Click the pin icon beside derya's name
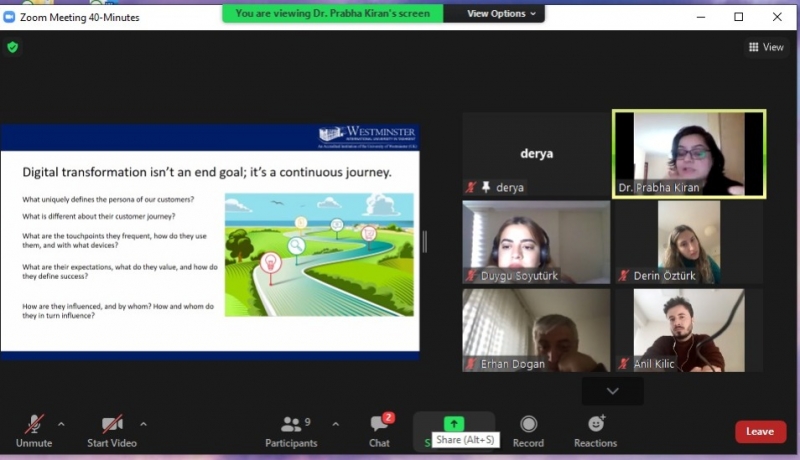Screen dimensions: 800x460 pyautogui.click(x=487, y=187)
